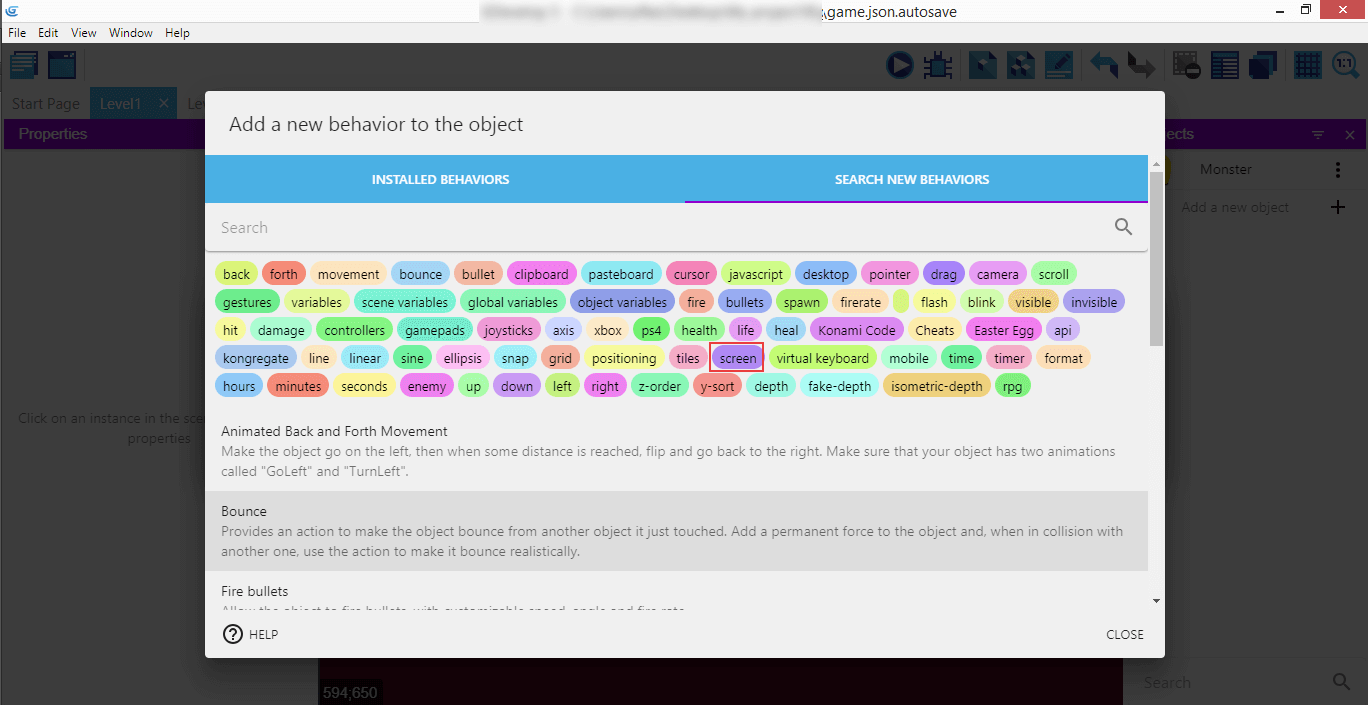Image resolution: width=1368 pixels, height=705 pixels.
Task: Open the Objects panel filter options
Action: pyautogui.click(x=1318, y=134)
